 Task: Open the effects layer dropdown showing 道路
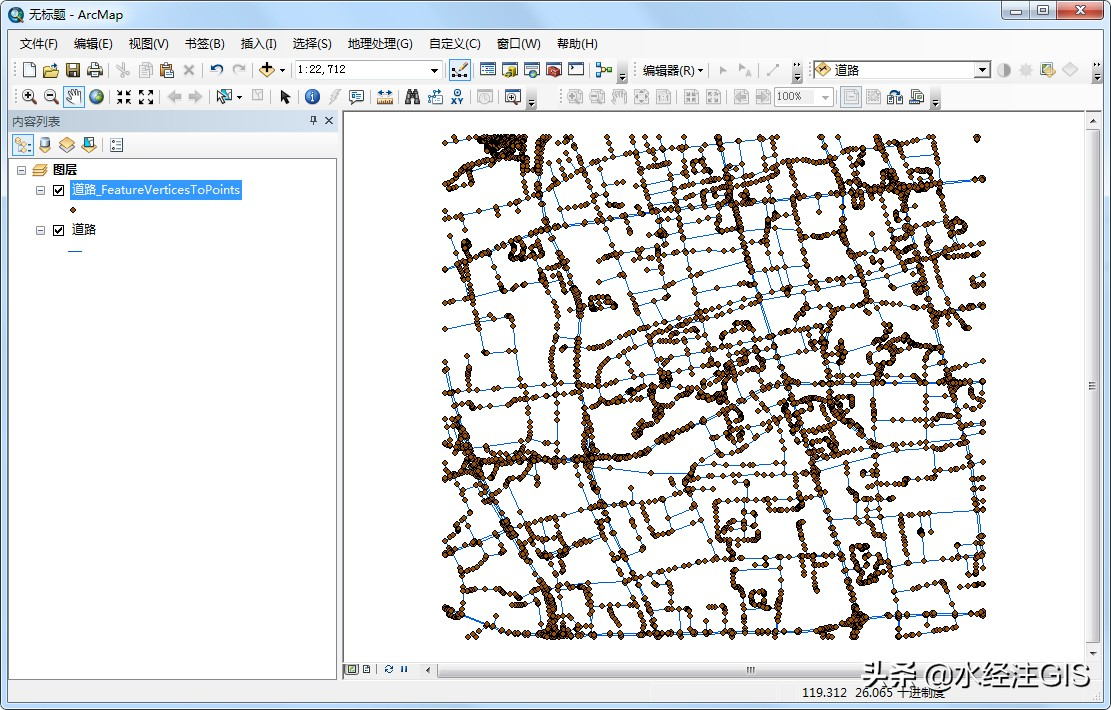(x=981, y=69)
